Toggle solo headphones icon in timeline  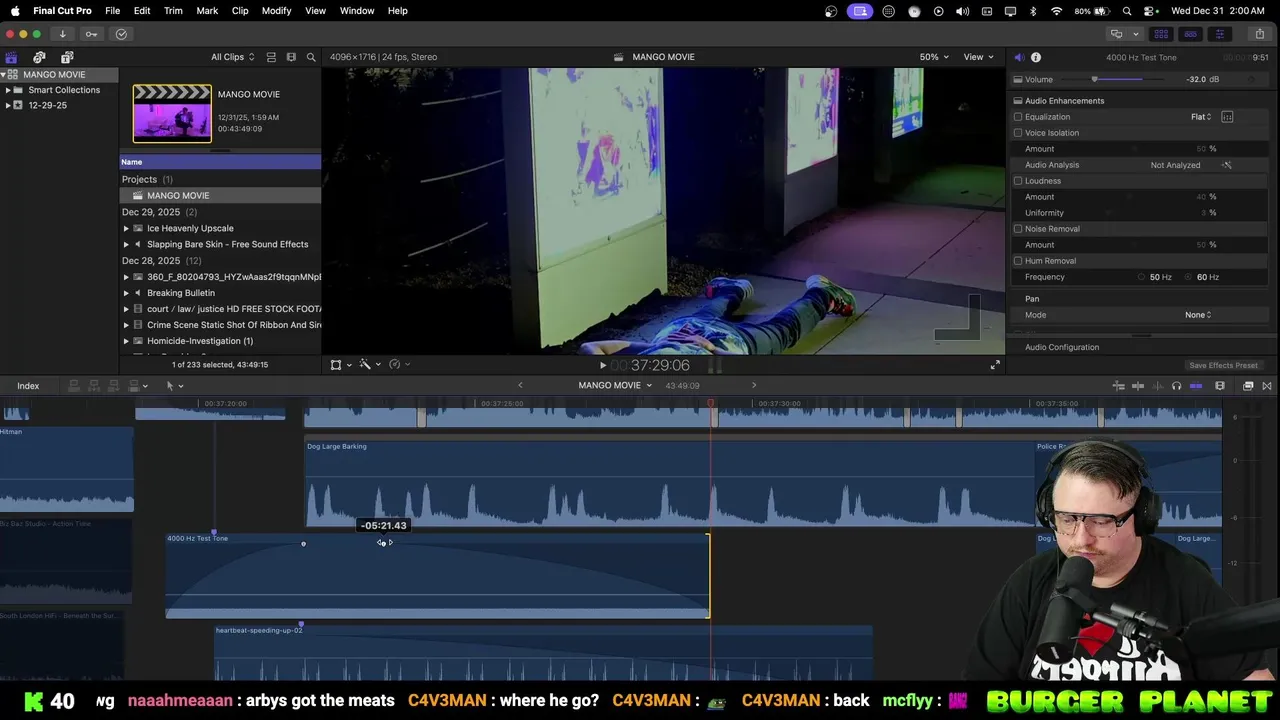tap(1176, 386)
